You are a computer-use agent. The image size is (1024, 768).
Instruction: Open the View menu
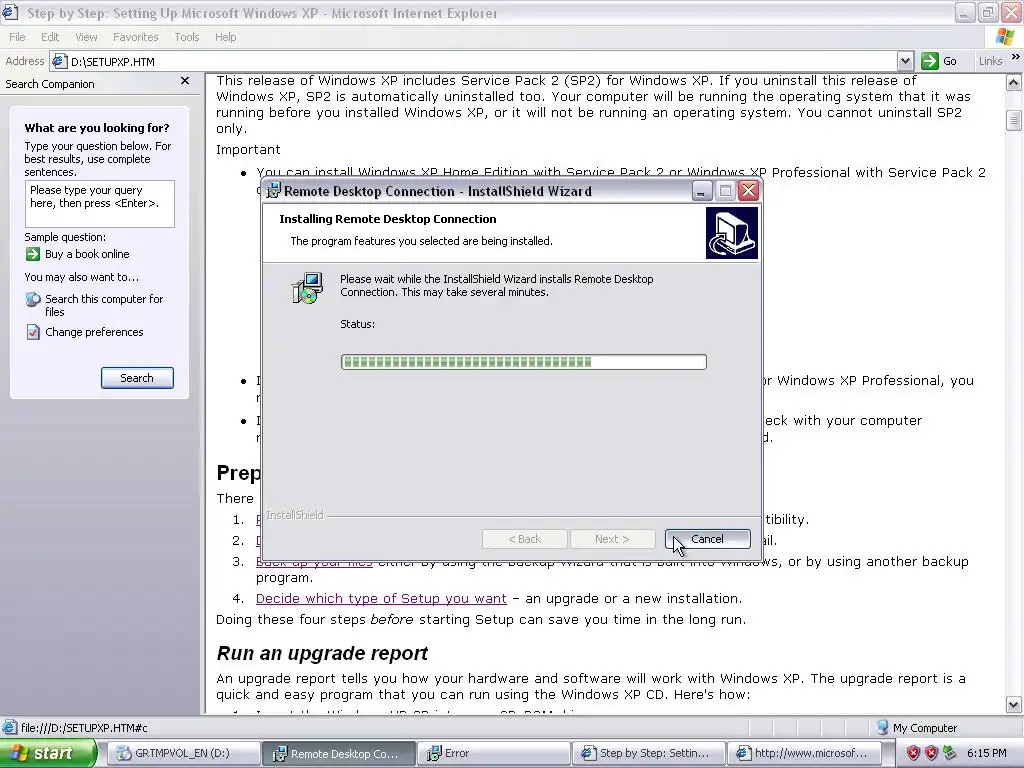pyautogui.click(x=86, y=37)
